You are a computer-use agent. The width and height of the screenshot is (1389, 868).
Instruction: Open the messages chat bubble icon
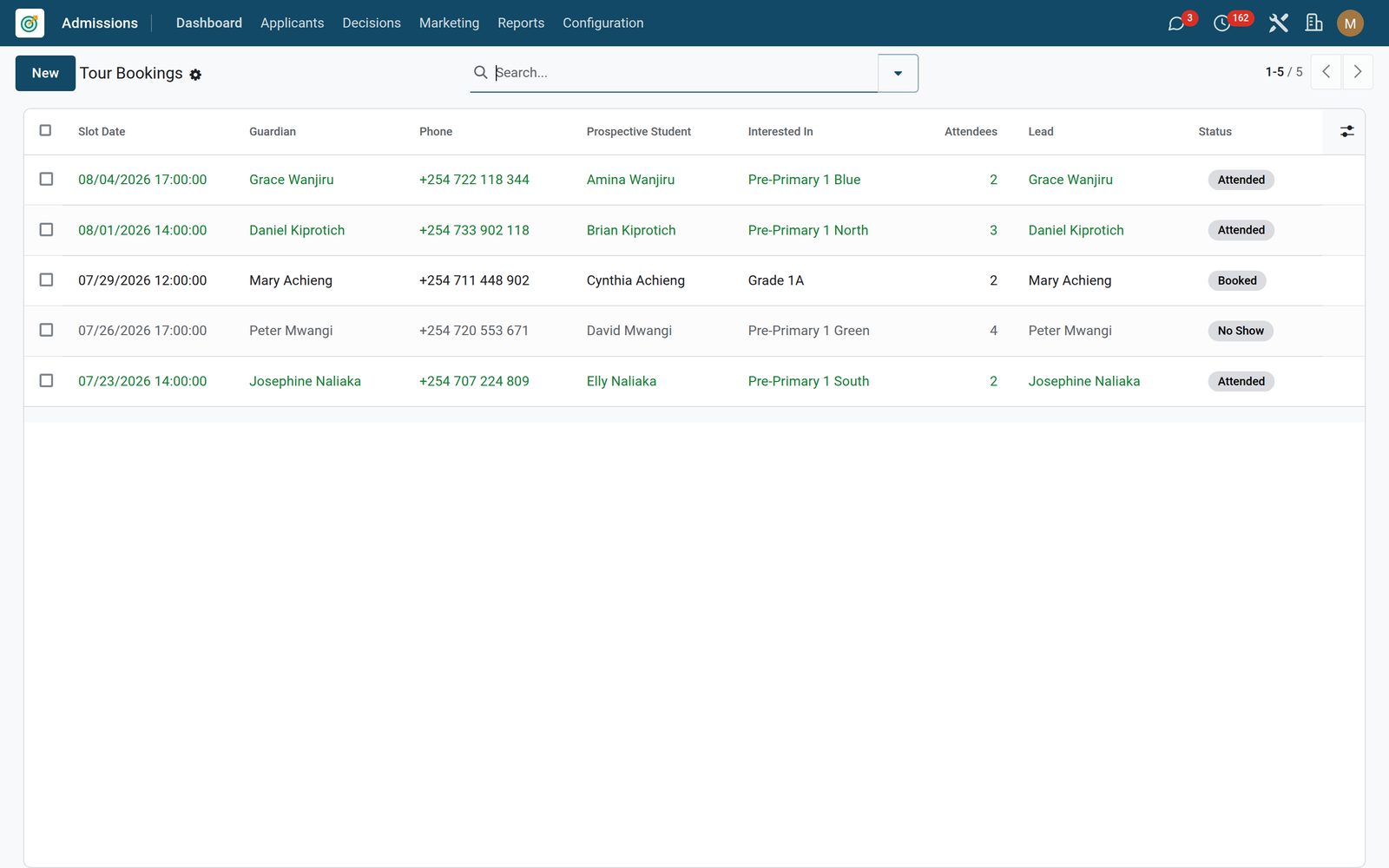click(1176, 23)
